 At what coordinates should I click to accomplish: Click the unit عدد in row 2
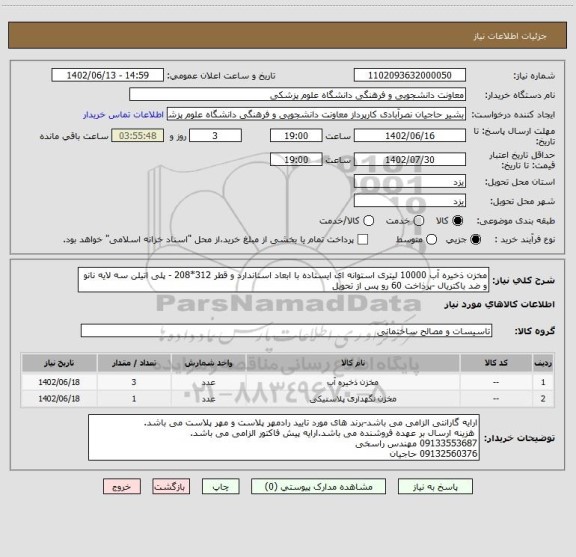coord(208,399)
